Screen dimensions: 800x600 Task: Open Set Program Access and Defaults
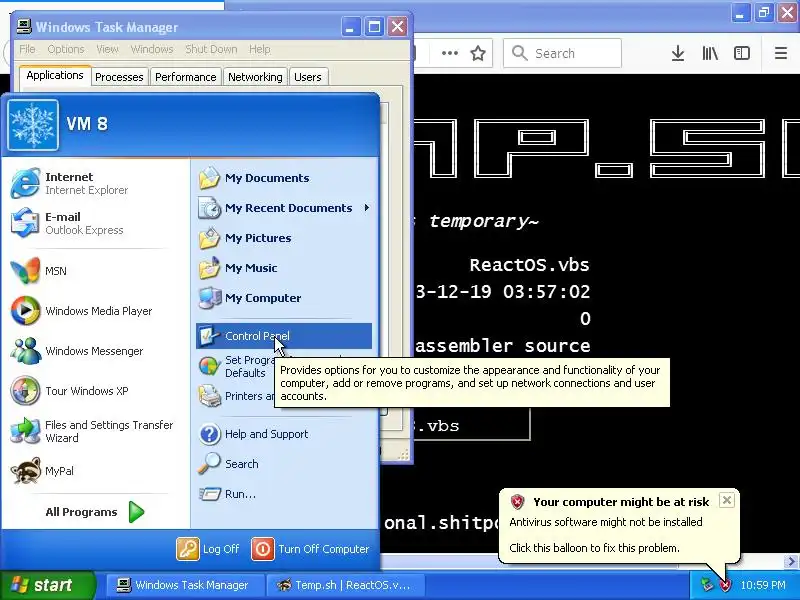(235, 366)
